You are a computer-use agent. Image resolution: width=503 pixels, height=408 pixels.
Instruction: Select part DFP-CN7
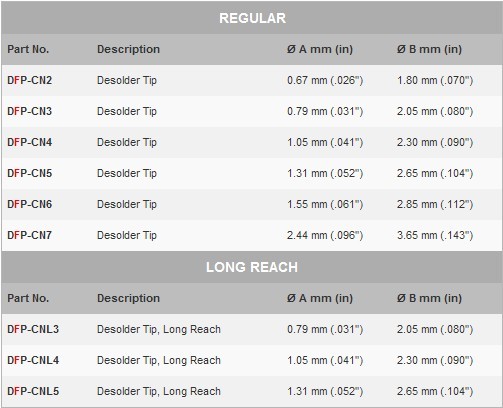tap(30, 235)
